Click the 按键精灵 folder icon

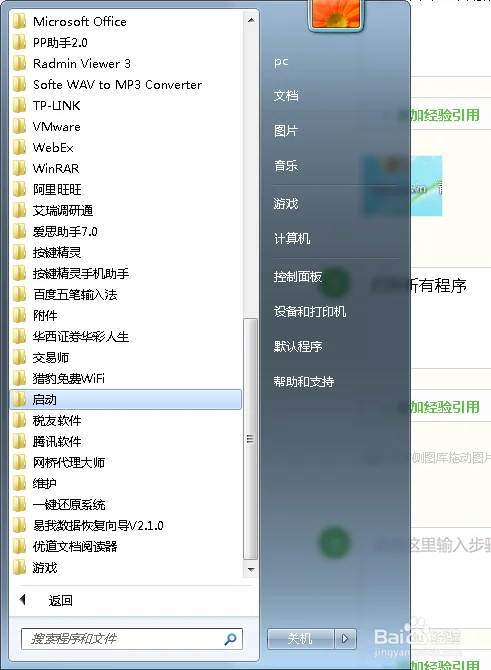pyautogui.click(x=19, y=252)
